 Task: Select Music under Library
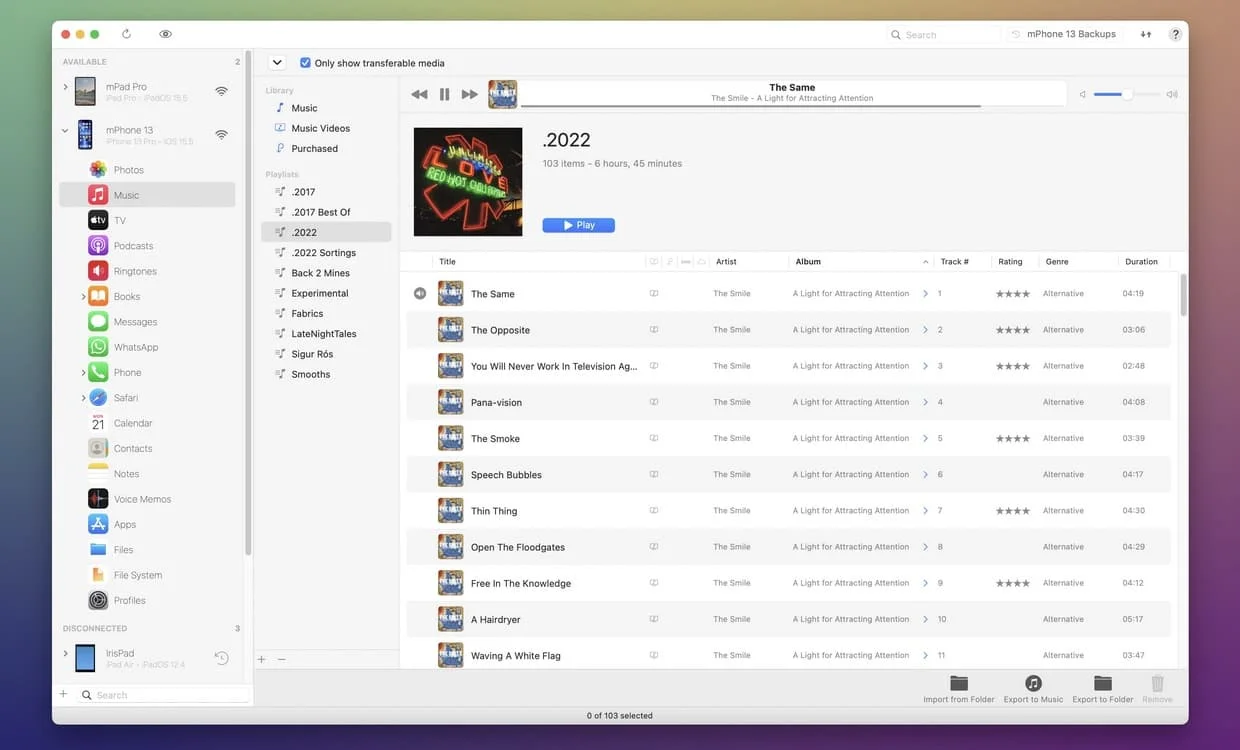pyautogui.click(x=304, y=108)
